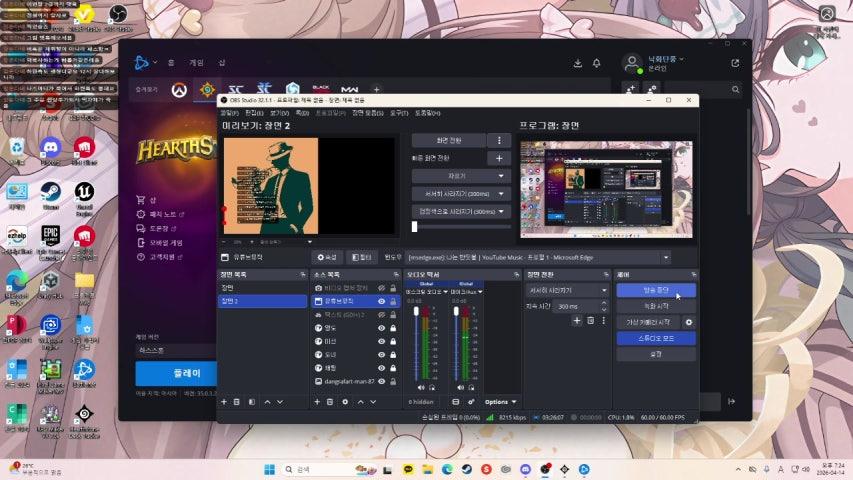Open the 도구 menu in OBS
The image size is (853, 480).
(399, 113)
